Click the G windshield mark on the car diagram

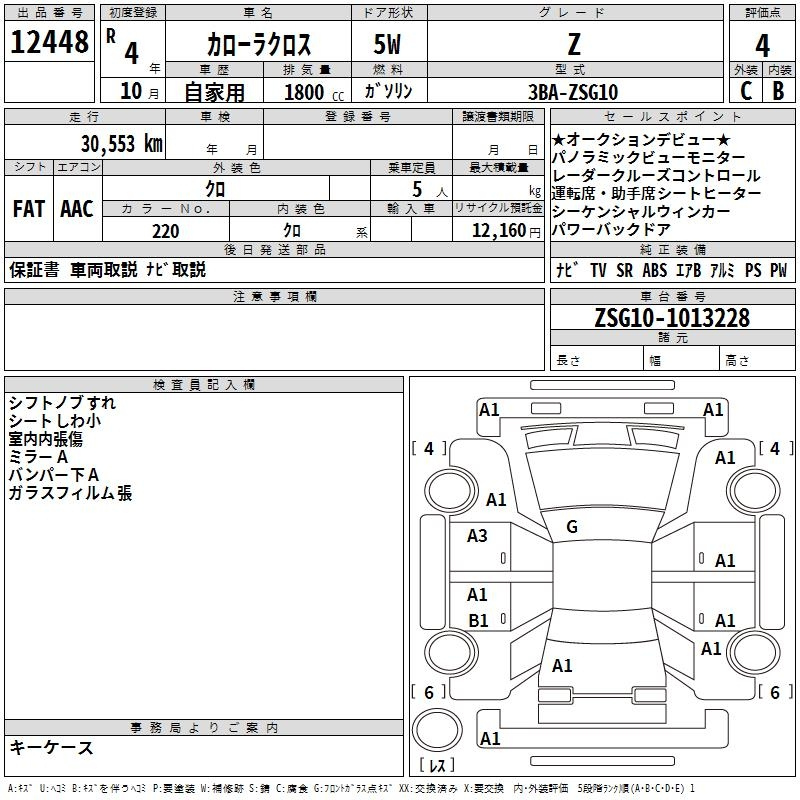point(572,527)
